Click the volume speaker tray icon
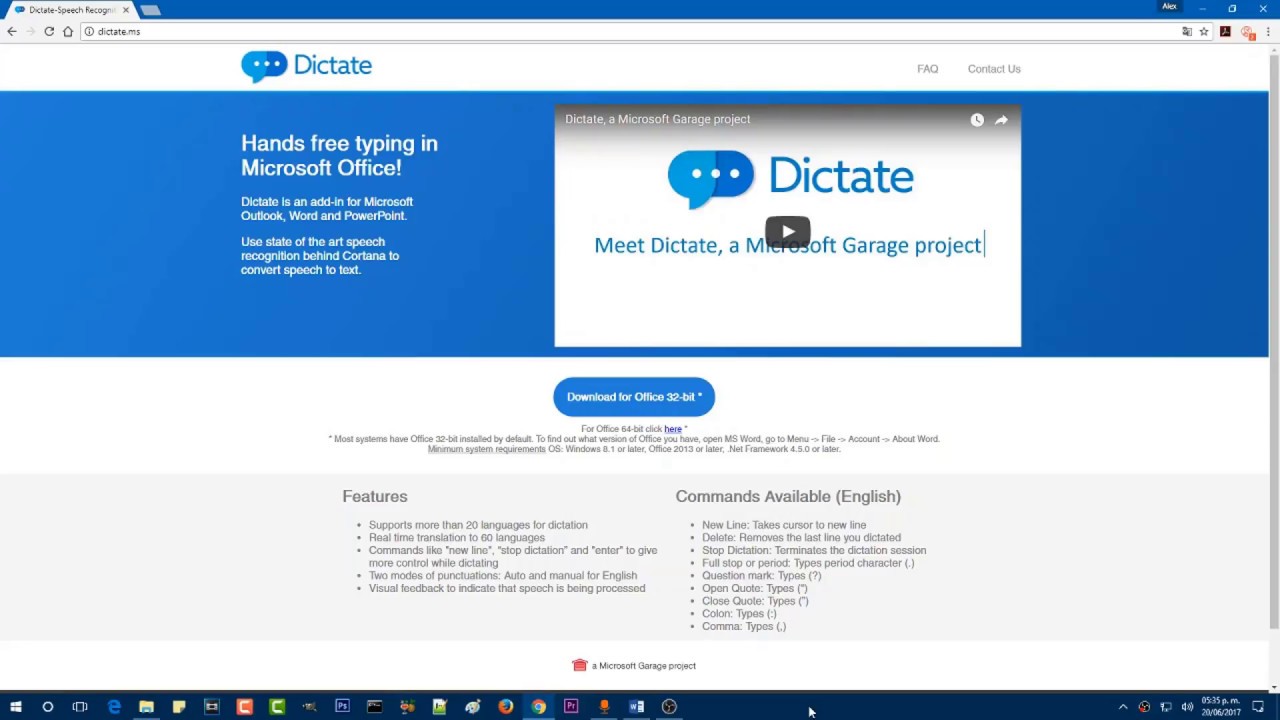This screenshot has width=1280, height=720. pyautogui.click(x=1187, y=707)
